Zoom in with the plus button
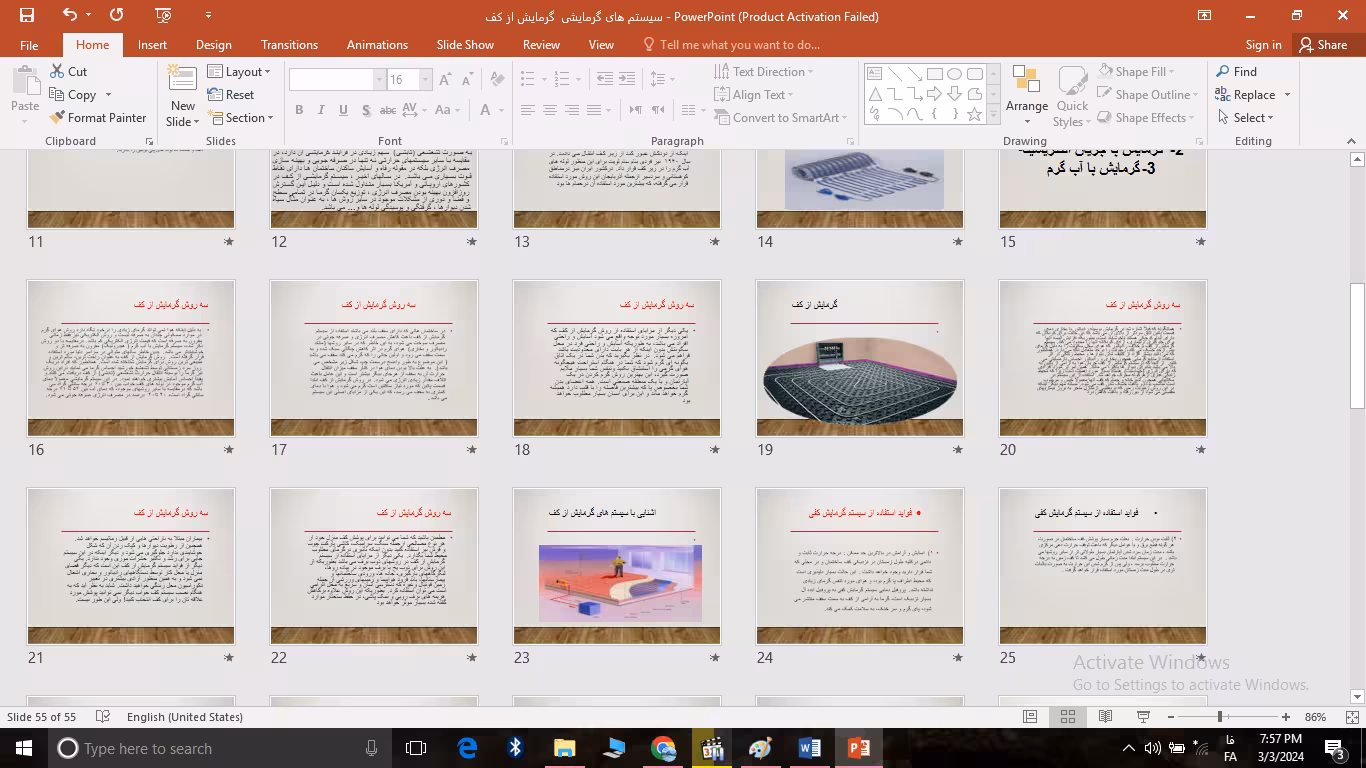Image resolution: width=1366 pixels, height=768 pixels. (x=1286, y=717)
